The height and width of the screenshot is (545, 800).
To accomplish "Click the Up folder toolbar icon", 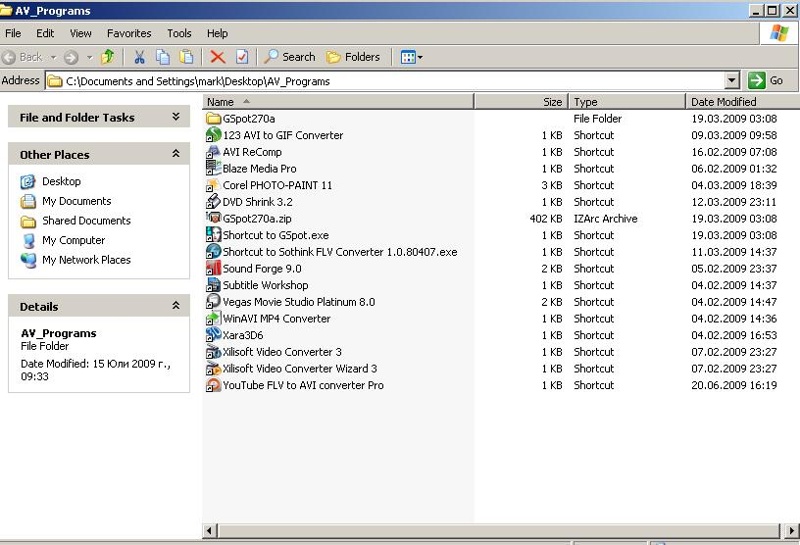I will [108, 57].
